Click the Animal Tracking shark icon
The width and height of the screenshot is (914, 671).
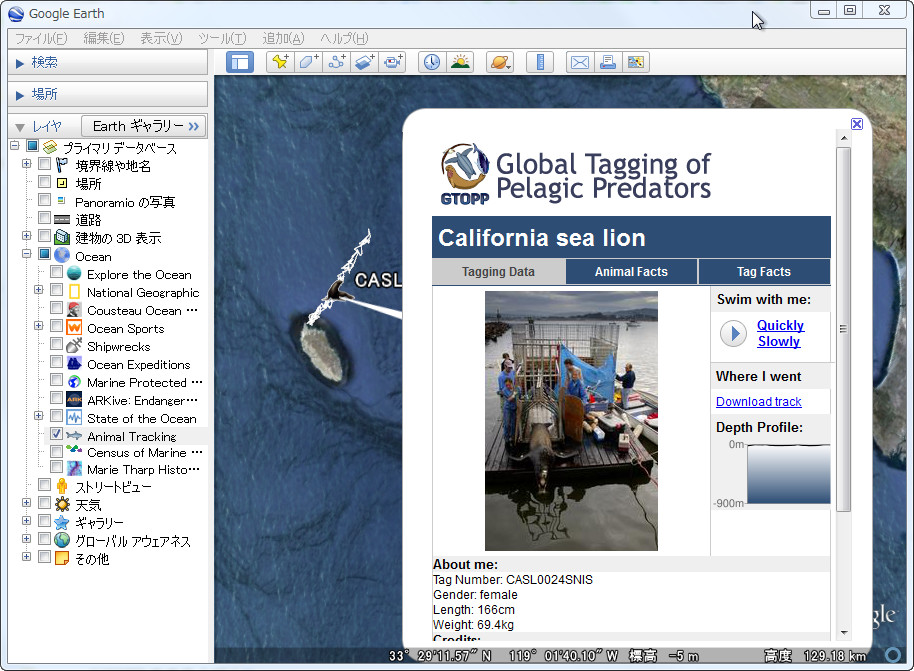[73, 435]
